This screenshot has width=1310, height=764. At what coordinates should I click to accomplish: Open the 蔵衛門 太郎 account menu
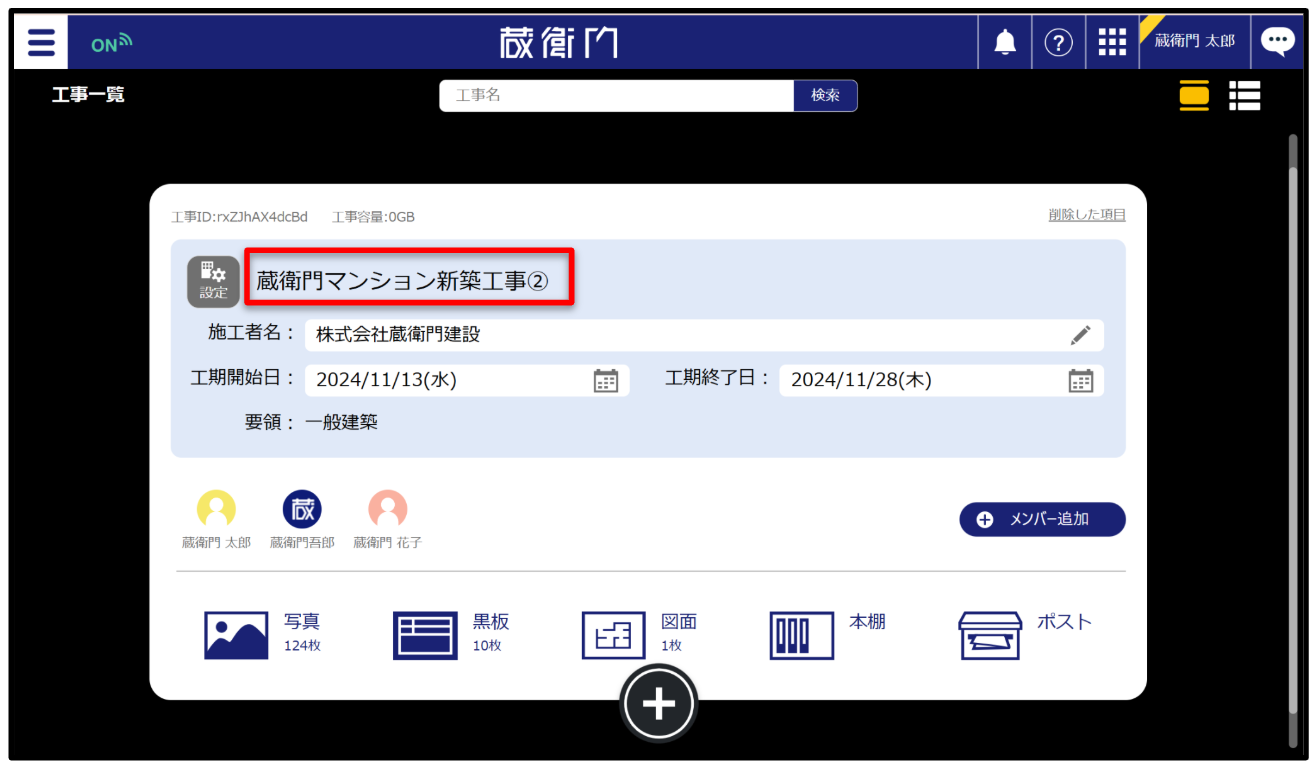[1194, 42]
